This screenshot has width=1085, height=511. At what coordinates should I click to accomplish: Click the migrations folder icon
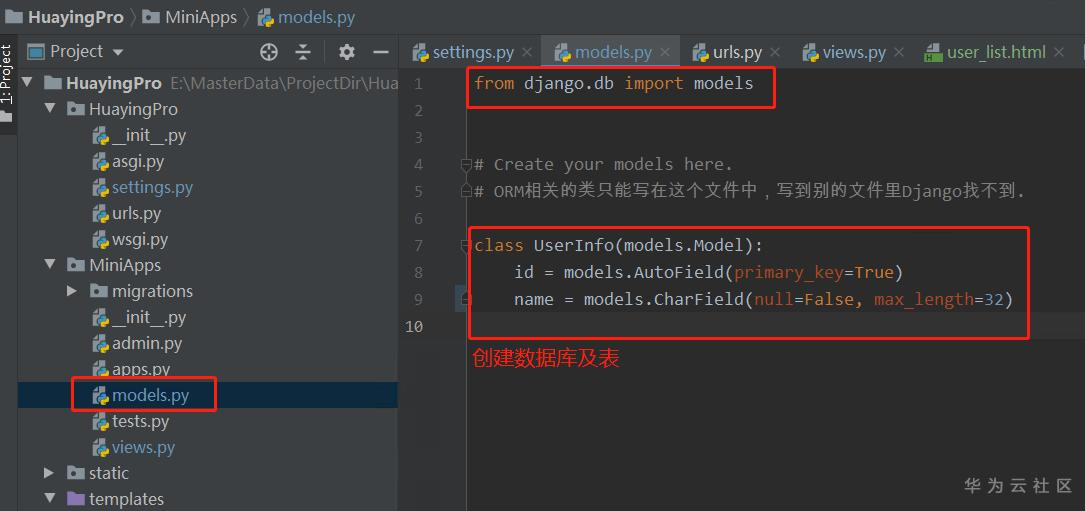pyautogui.click(x=99, y=292)
